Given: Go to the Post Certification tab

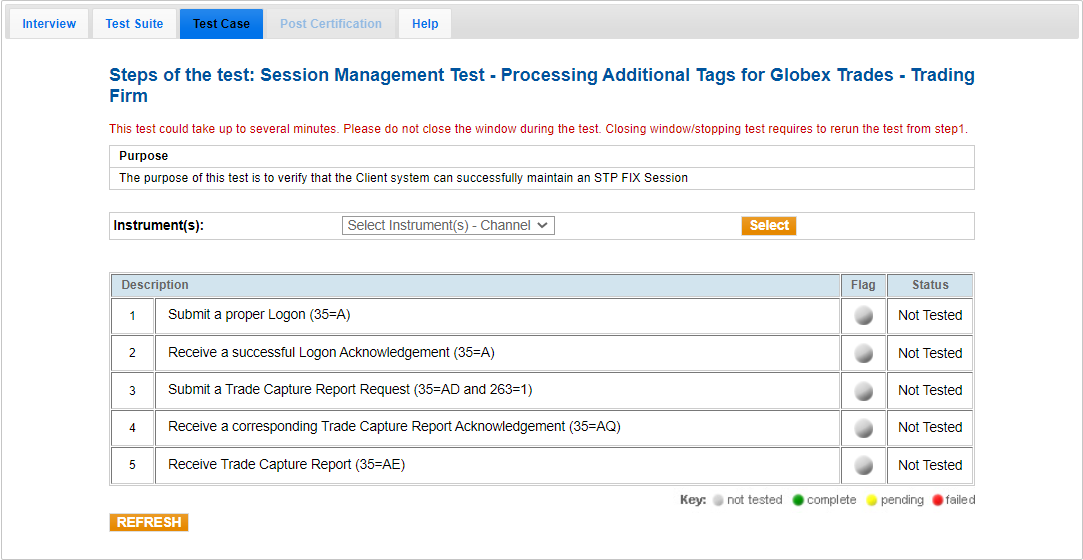Looking at the screenshot, I should [x=330, y=24].
